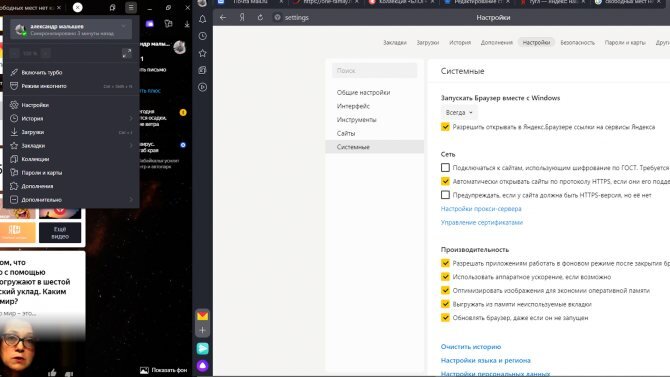Launch the purple Alice assistant icon
This screenshot has width=670, height=377.
point(203,366)
